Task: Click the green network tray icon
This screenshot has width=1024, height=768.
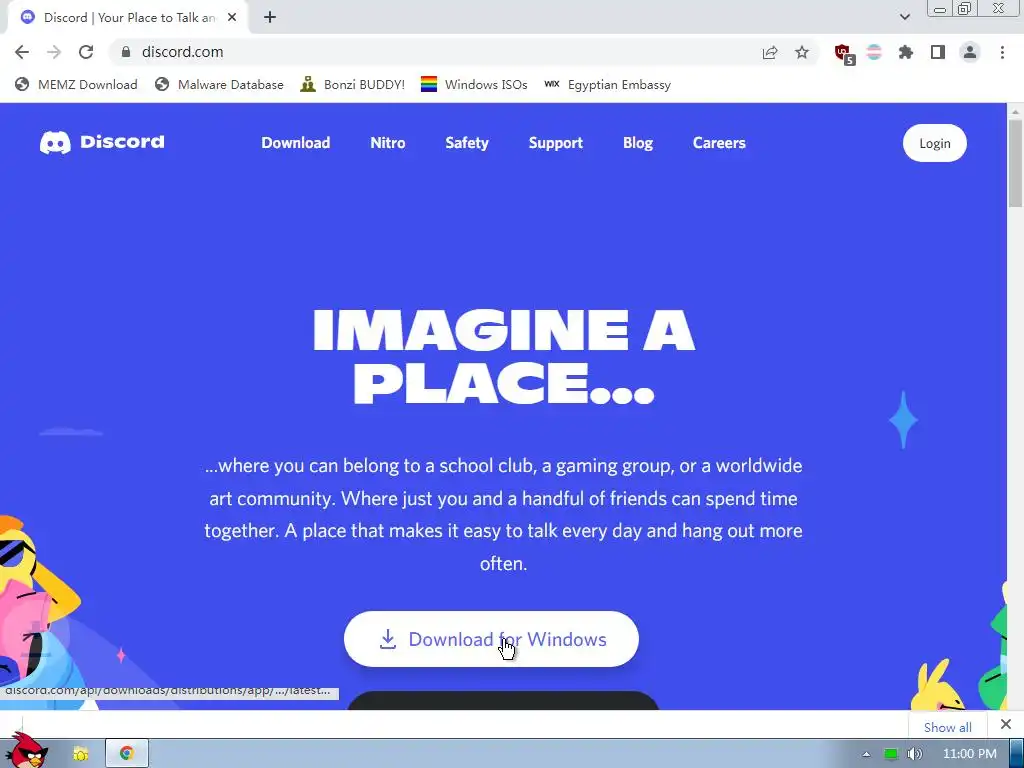Action: coord(890,754)
